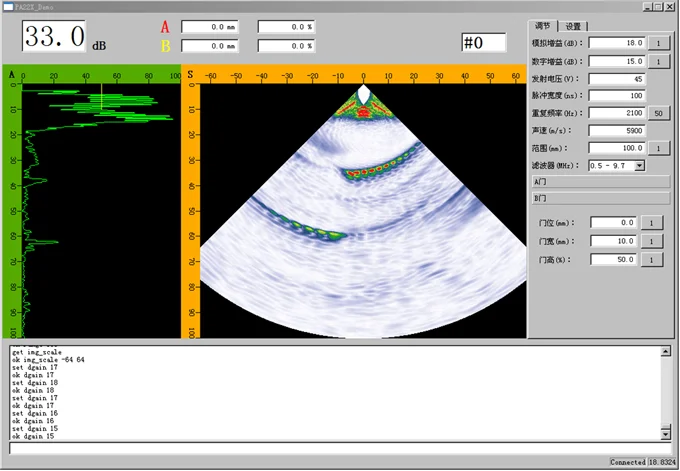Click the orange S-scan axis label
Viewport: 680px width, 471px height.
189,75
